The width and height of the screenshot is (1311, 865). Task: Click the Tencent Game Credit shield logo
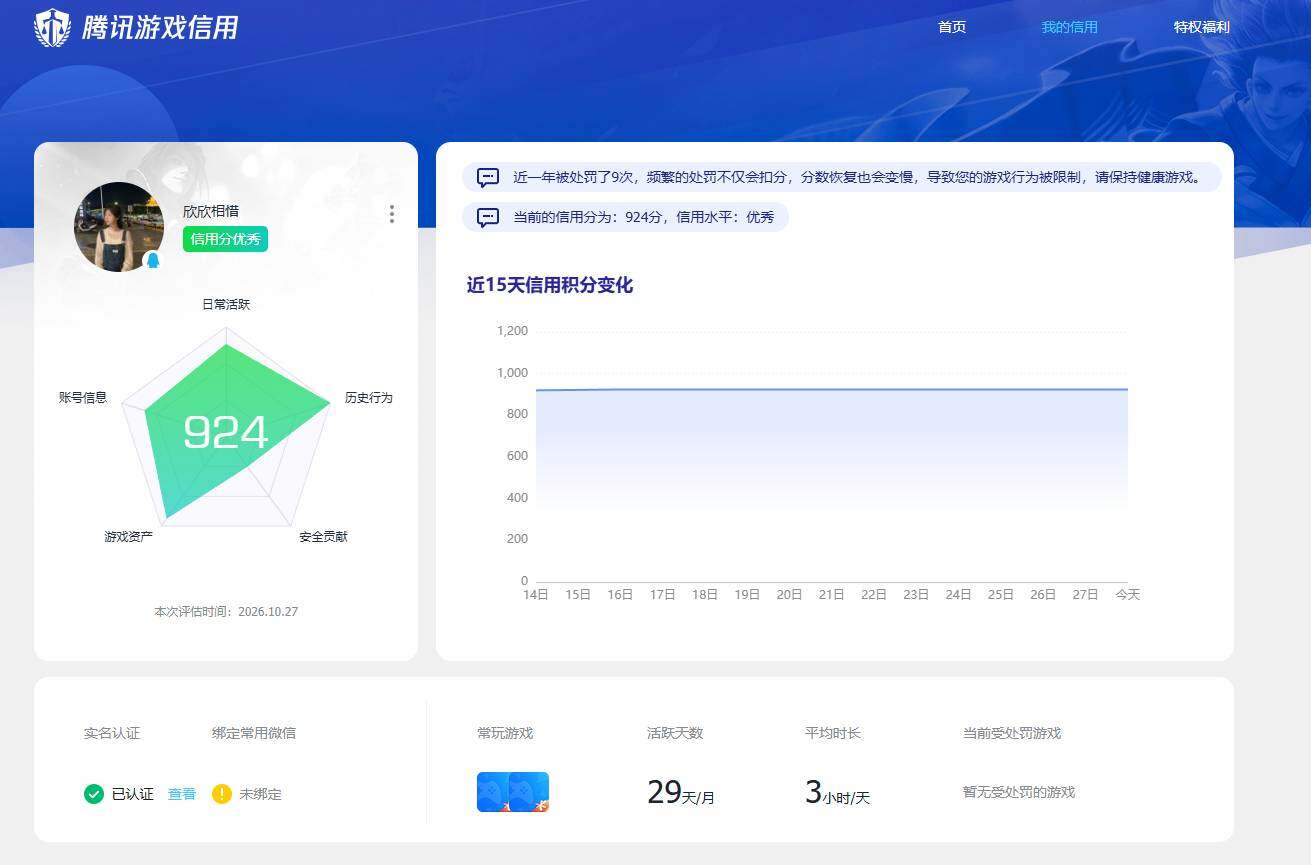[52, 28]
